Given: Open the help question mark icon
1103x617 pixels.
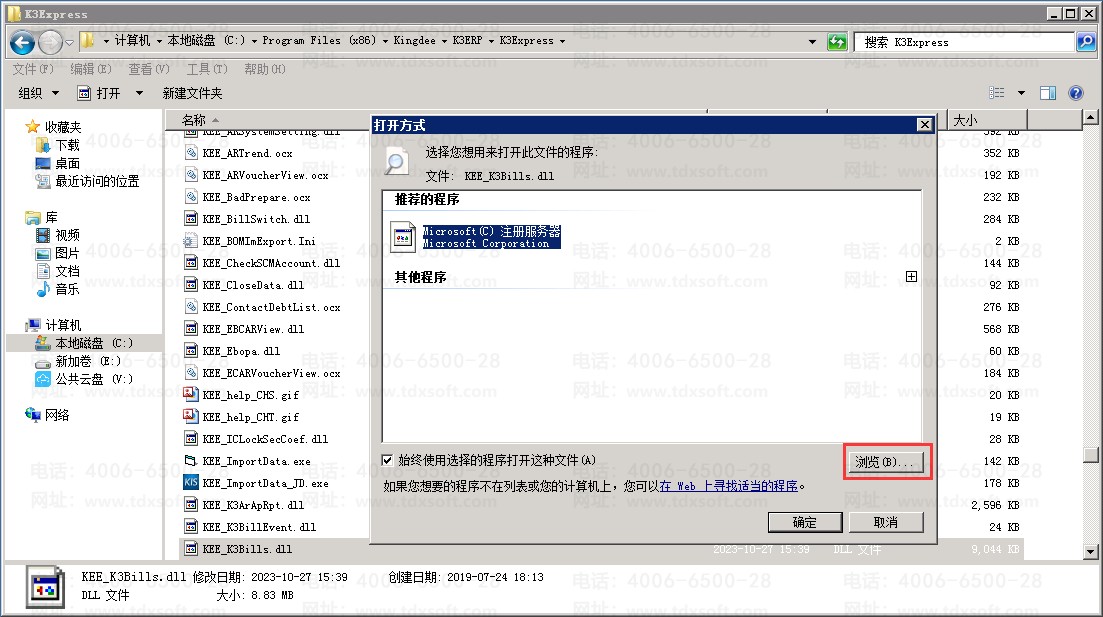Looking at the screenshot, I should click(x=1076, y=93).
